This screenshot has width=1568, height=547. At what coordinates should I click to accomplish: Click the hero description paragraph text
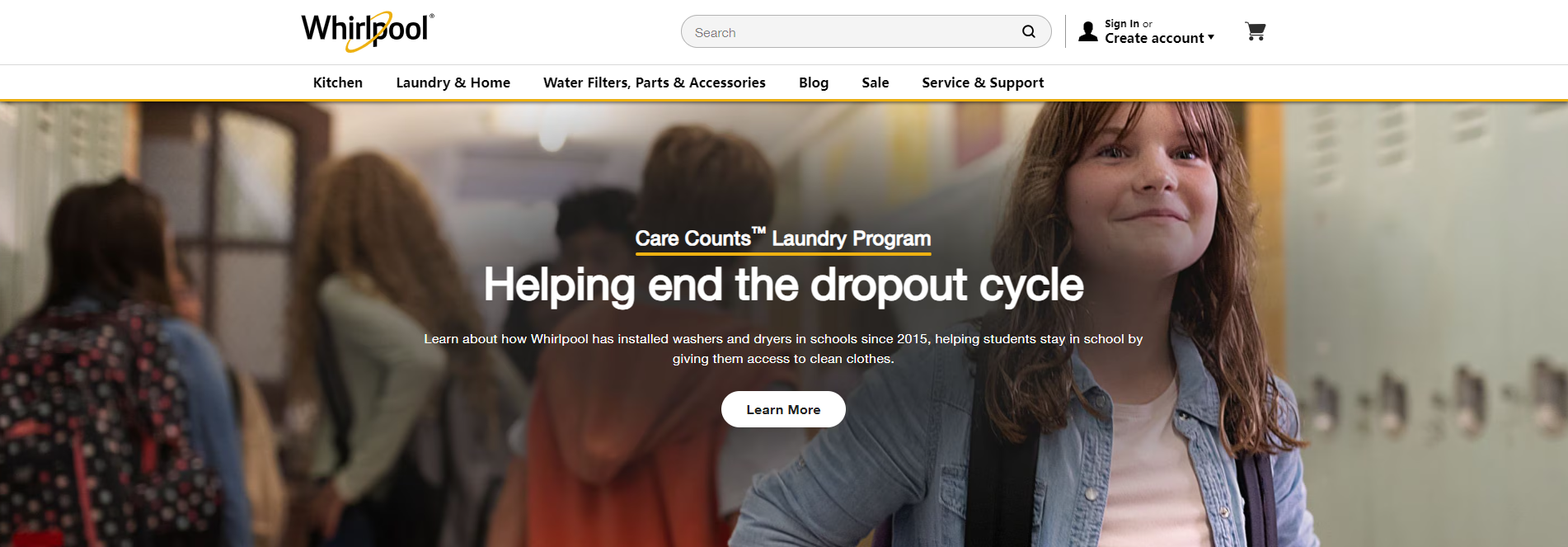tap(783, 349)
